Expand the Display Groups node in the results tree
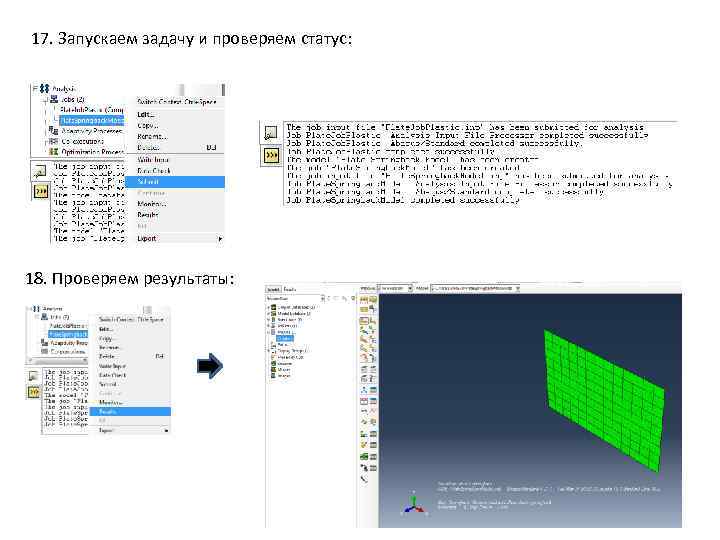This screenshot has height=540, width=720. 269,351
